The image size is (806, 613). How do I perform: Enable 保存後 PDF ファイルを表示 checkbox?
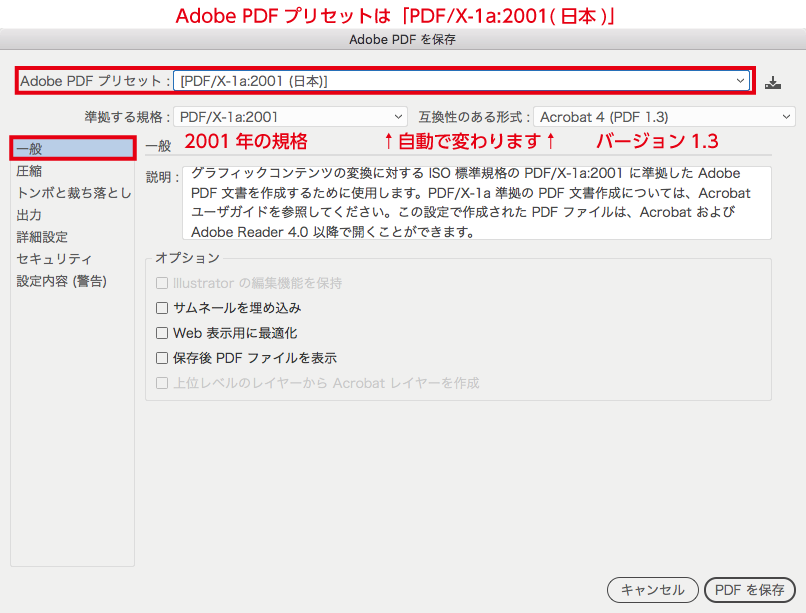[x=162, y=358]
